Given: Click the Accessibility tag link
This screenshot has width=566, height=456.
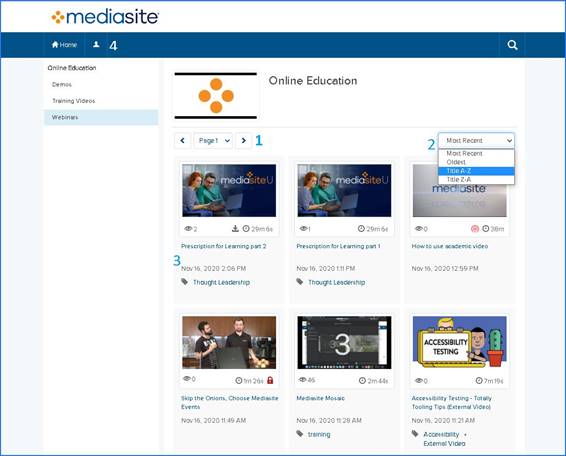Looking at the screenshot, I should click(441, 434).
